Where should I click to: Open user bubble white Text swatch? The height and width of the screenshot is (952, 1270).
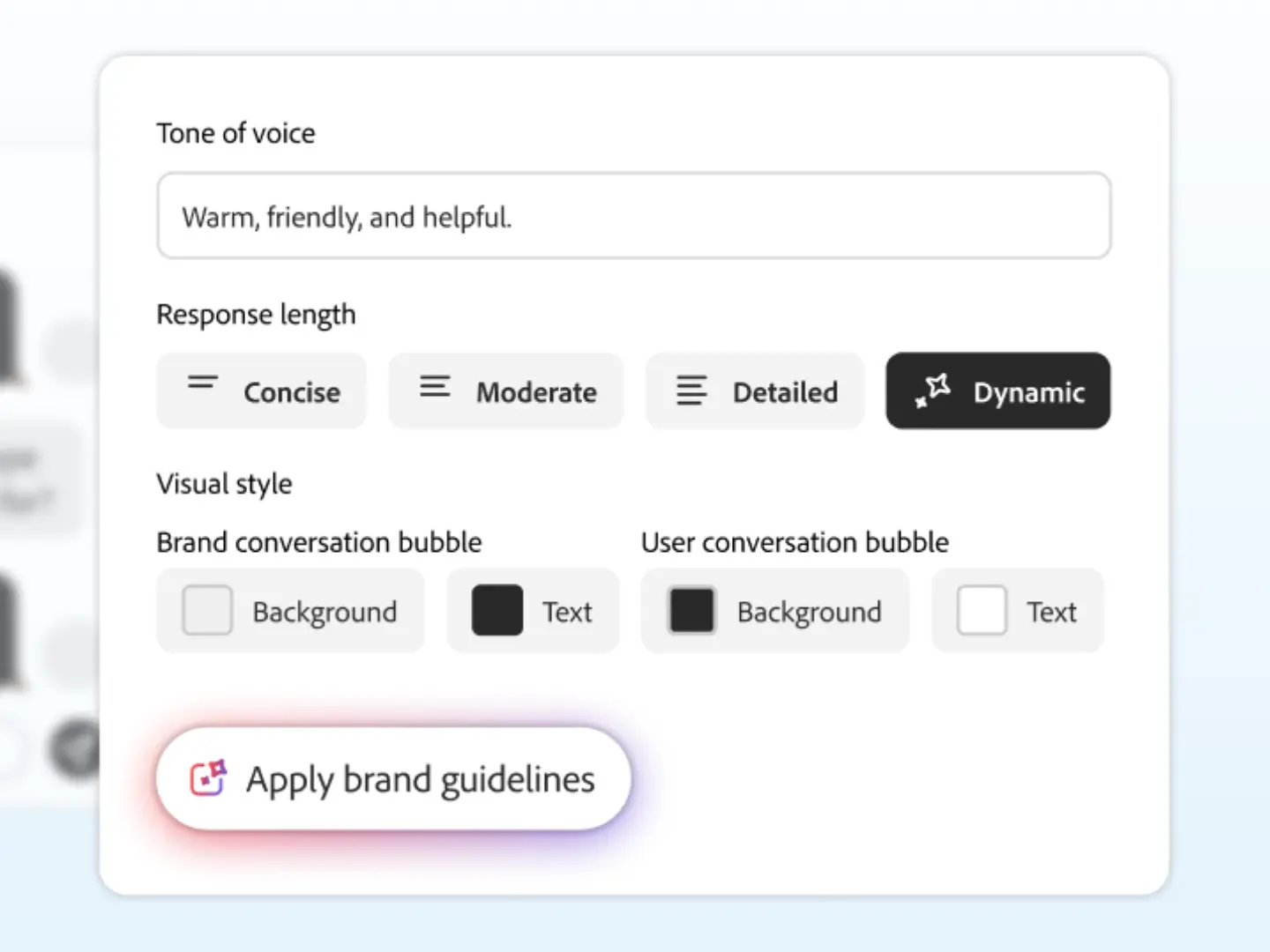pyautogui.click(x=982, y=611)
